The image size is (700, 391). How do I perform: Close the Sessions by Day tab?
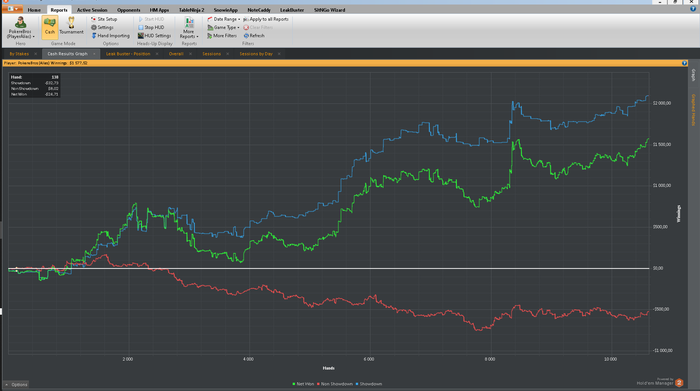coord(279,54)
